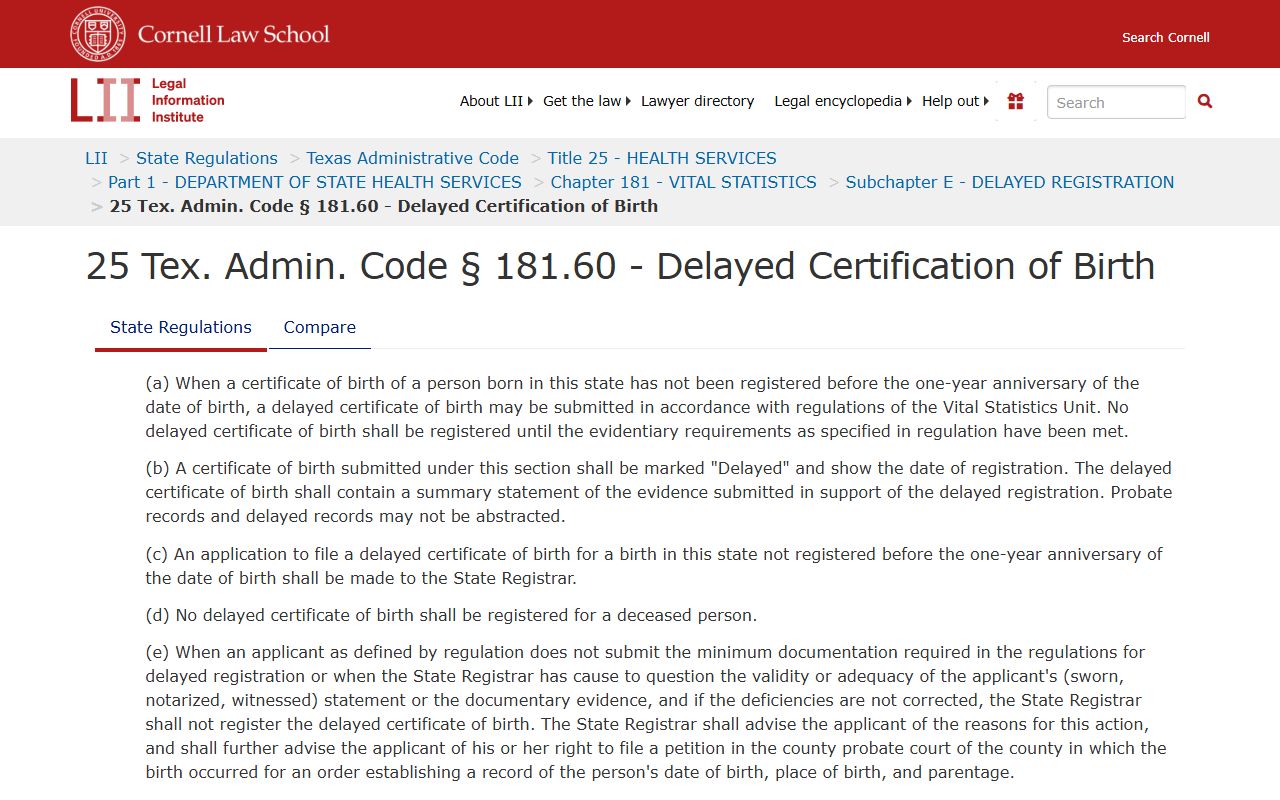This screenshot has width=1280, height=800.
Task: Click the Cornell Law School title text
Action: click(x=234, y=34)
